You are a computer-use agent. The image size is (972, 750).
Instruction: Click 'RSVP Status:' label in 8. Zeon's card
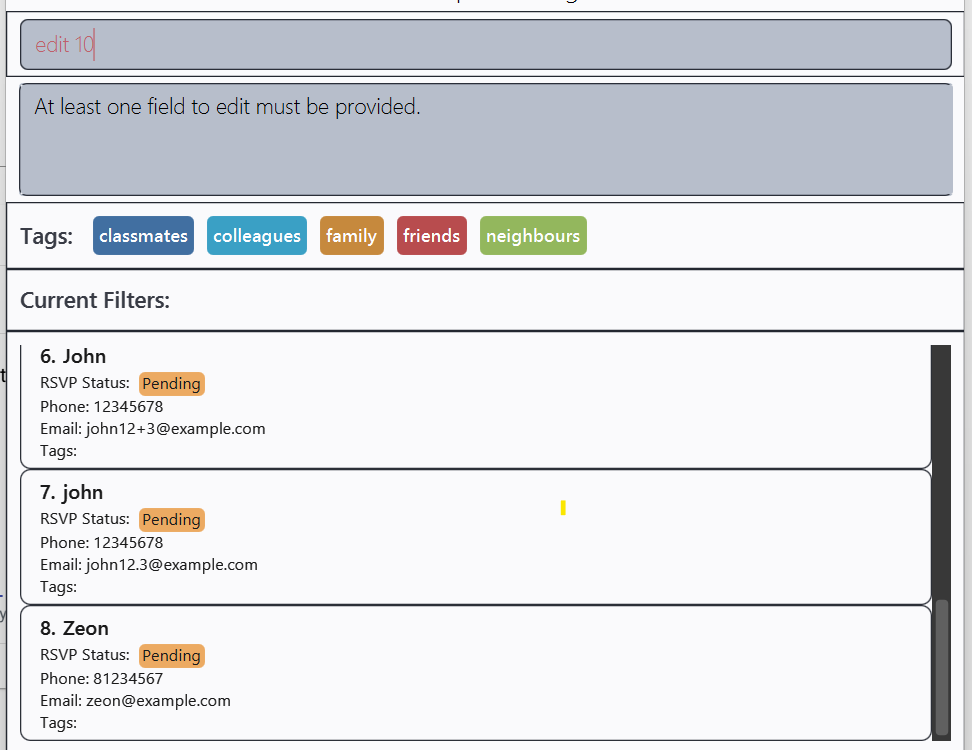click(85, 655)
